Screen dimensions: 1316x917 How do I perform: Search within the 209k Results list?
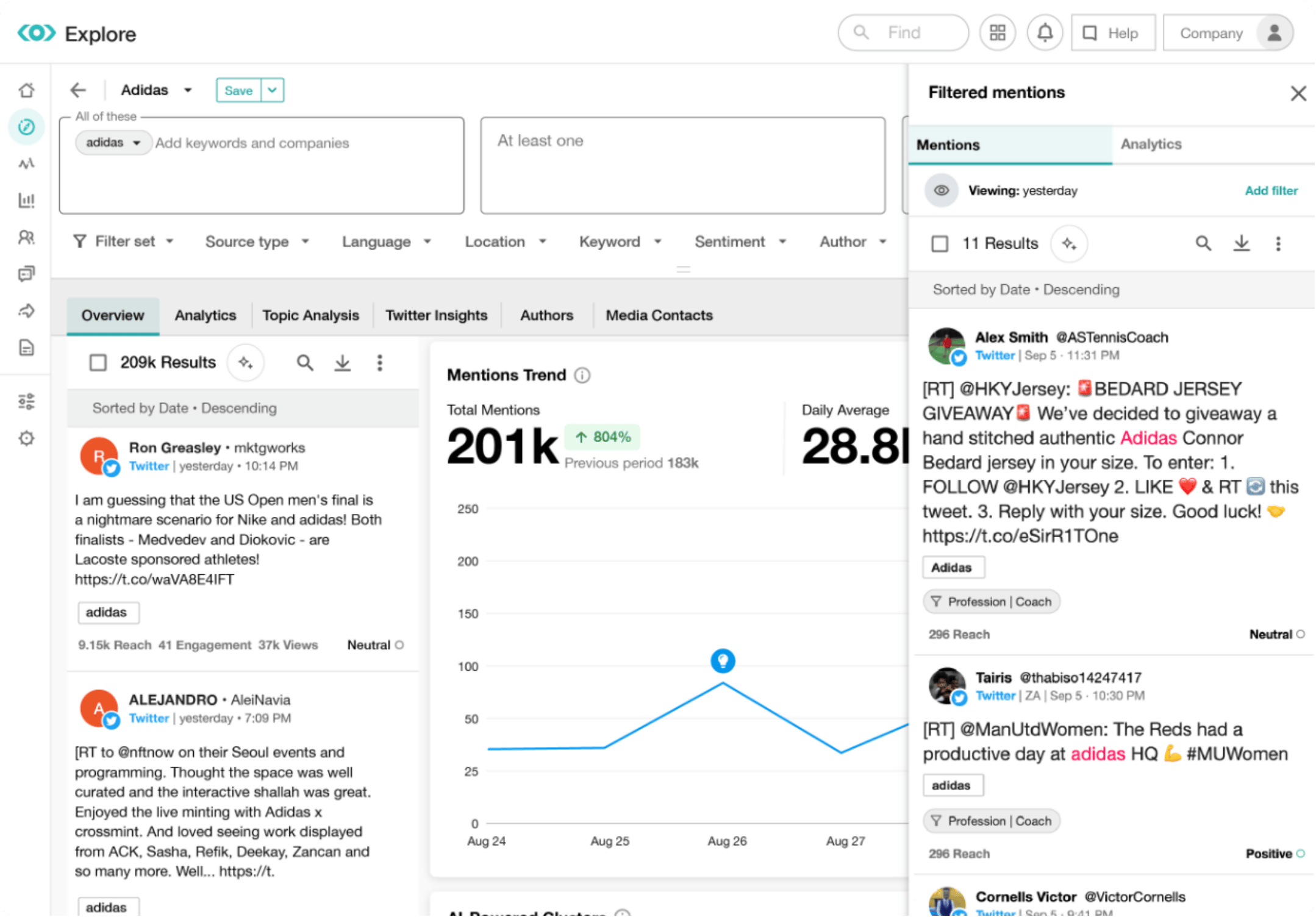click(305, 363)
